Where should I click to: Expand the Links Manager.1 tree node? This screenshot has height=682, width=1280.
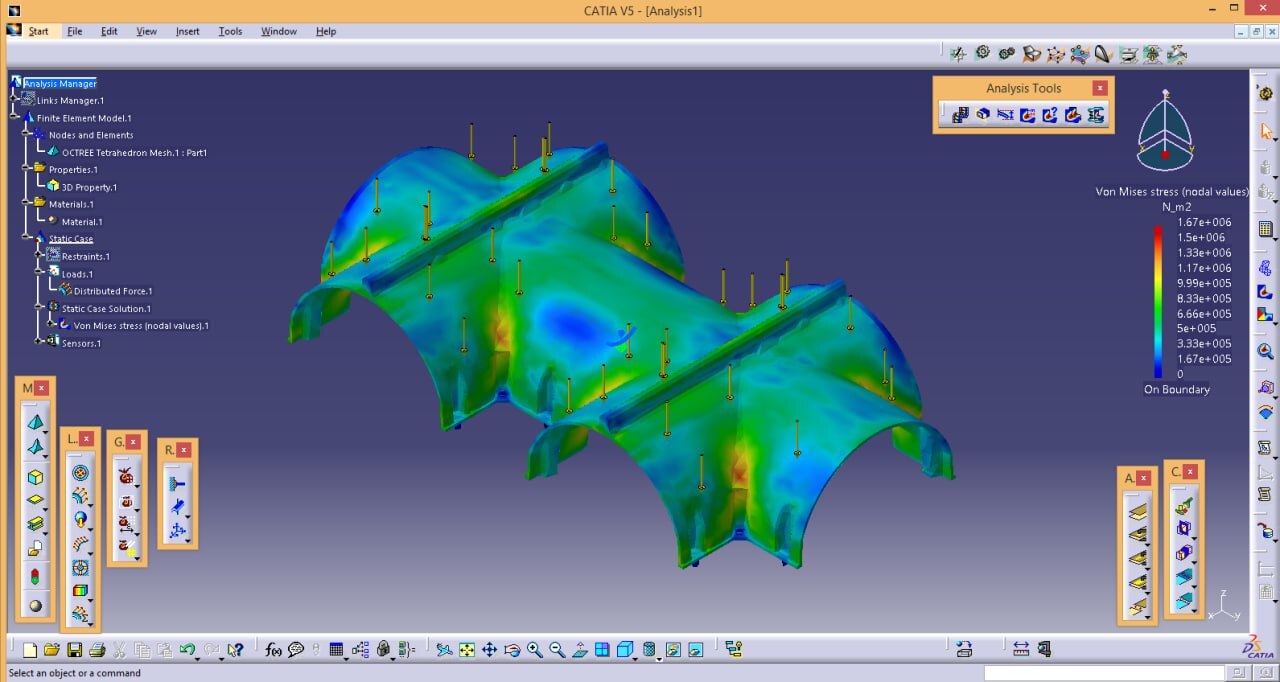tap(15, 100)
